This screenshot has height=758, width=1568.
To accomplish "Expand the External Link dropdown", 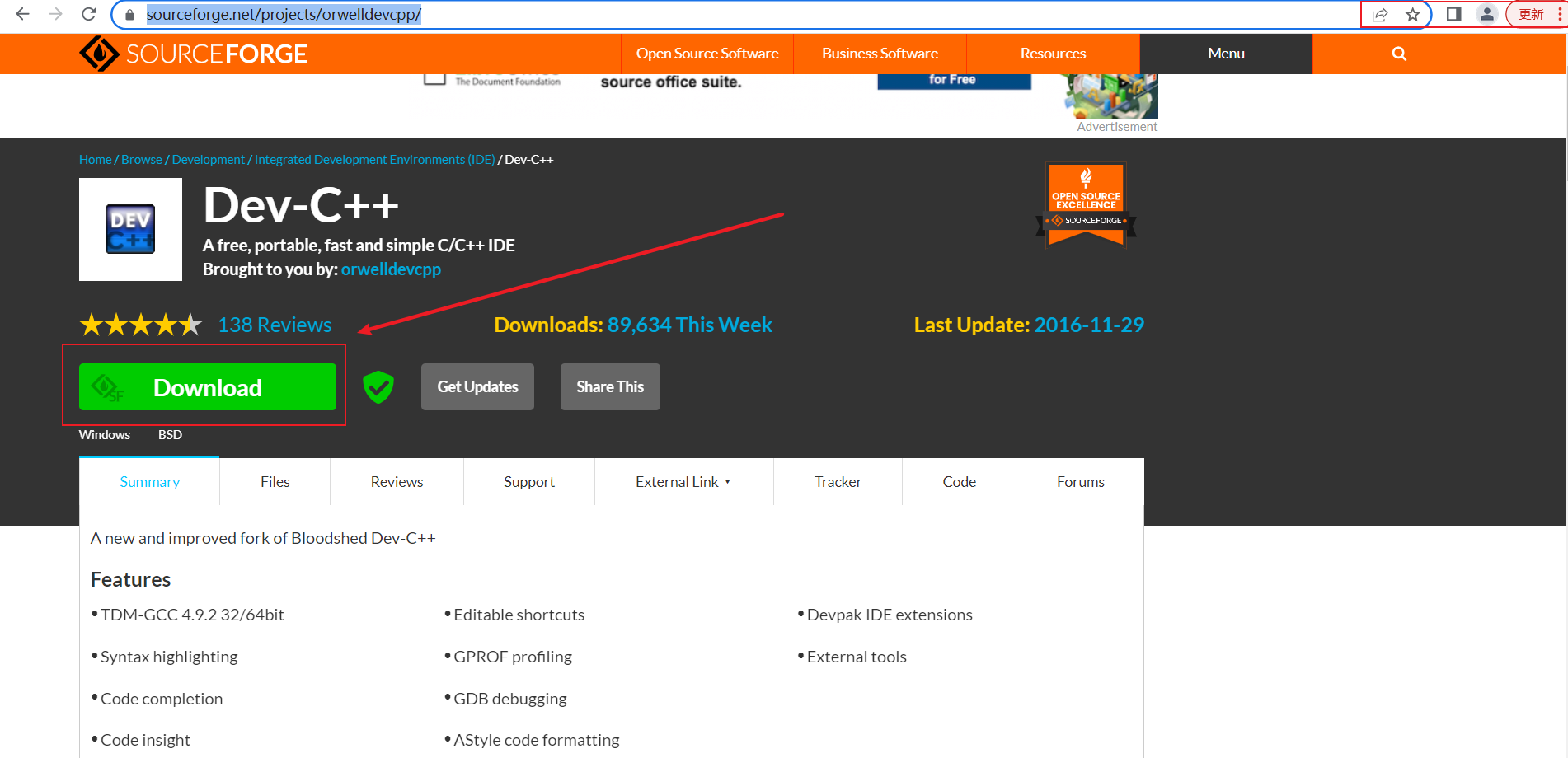I will pyautogui.click(x=683, y=482).
